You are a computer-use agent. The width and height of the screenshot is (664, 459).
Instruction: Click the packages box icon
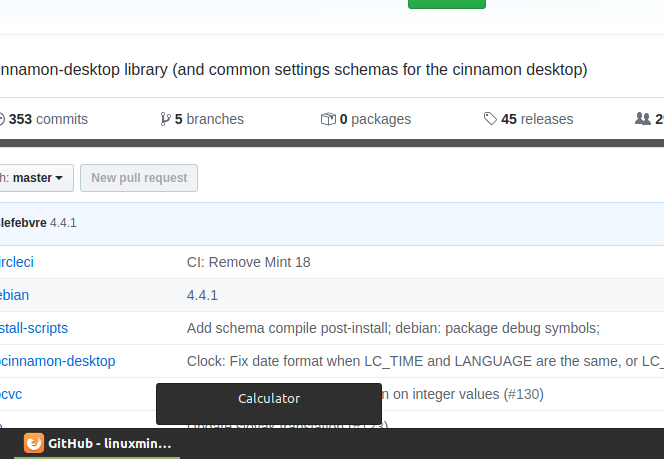coord(328,119)
